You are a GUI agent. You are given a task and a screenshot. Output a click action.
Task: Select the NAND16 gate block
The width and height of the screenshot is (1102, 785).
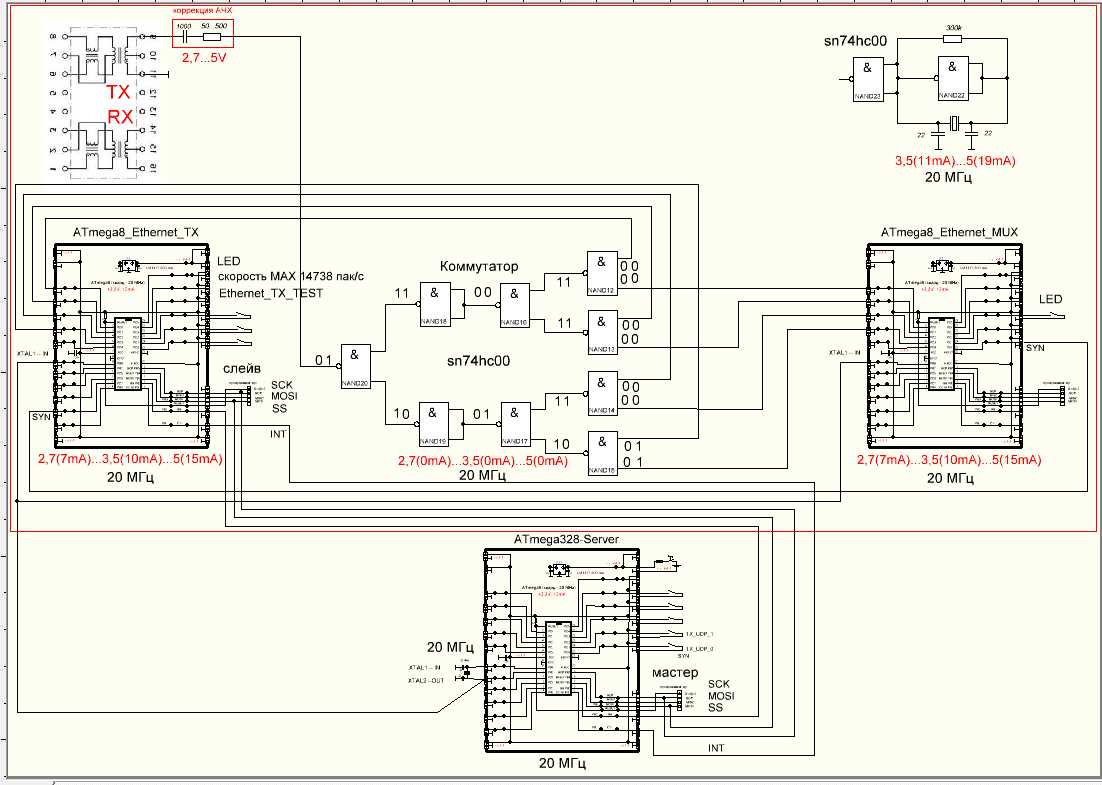[x=515, y=302]
